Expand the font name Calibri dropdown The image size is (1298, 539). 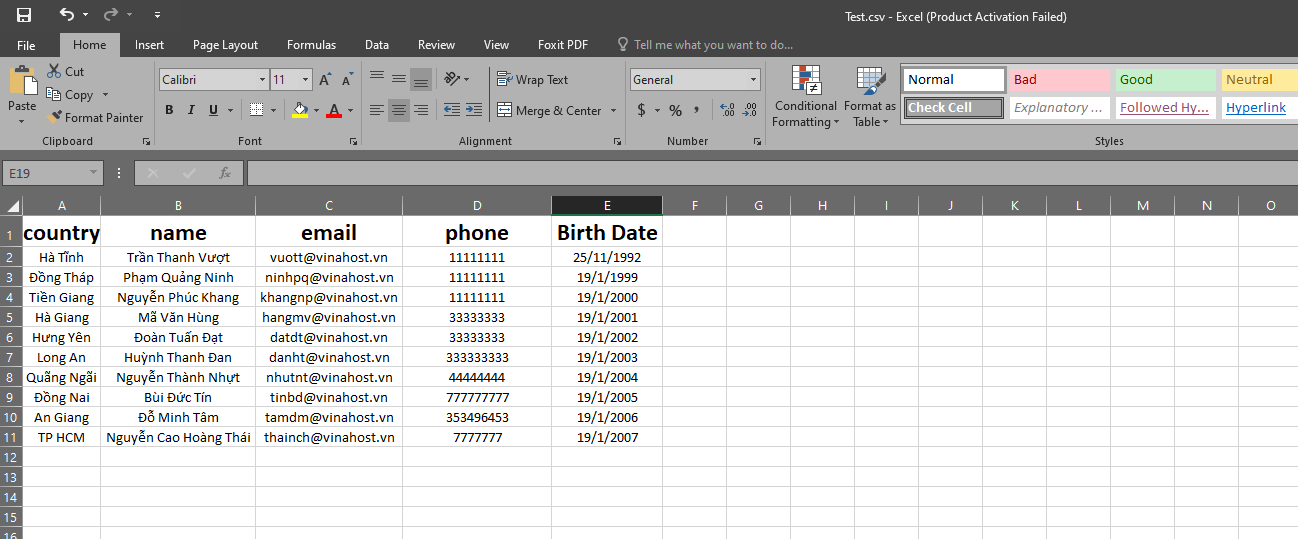click(x=263, y=80)
